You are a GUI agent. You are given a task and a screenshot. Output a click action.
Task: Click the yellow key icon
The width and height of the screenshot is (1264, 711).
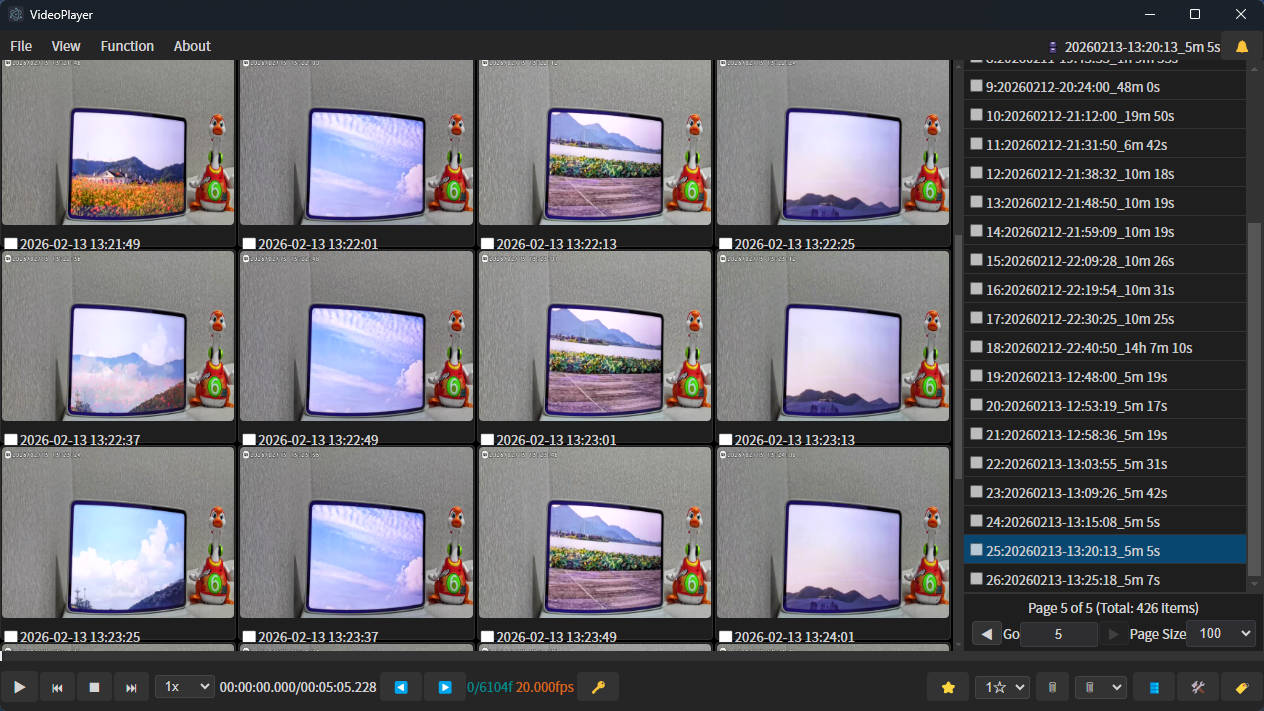[x=598, y=687]
